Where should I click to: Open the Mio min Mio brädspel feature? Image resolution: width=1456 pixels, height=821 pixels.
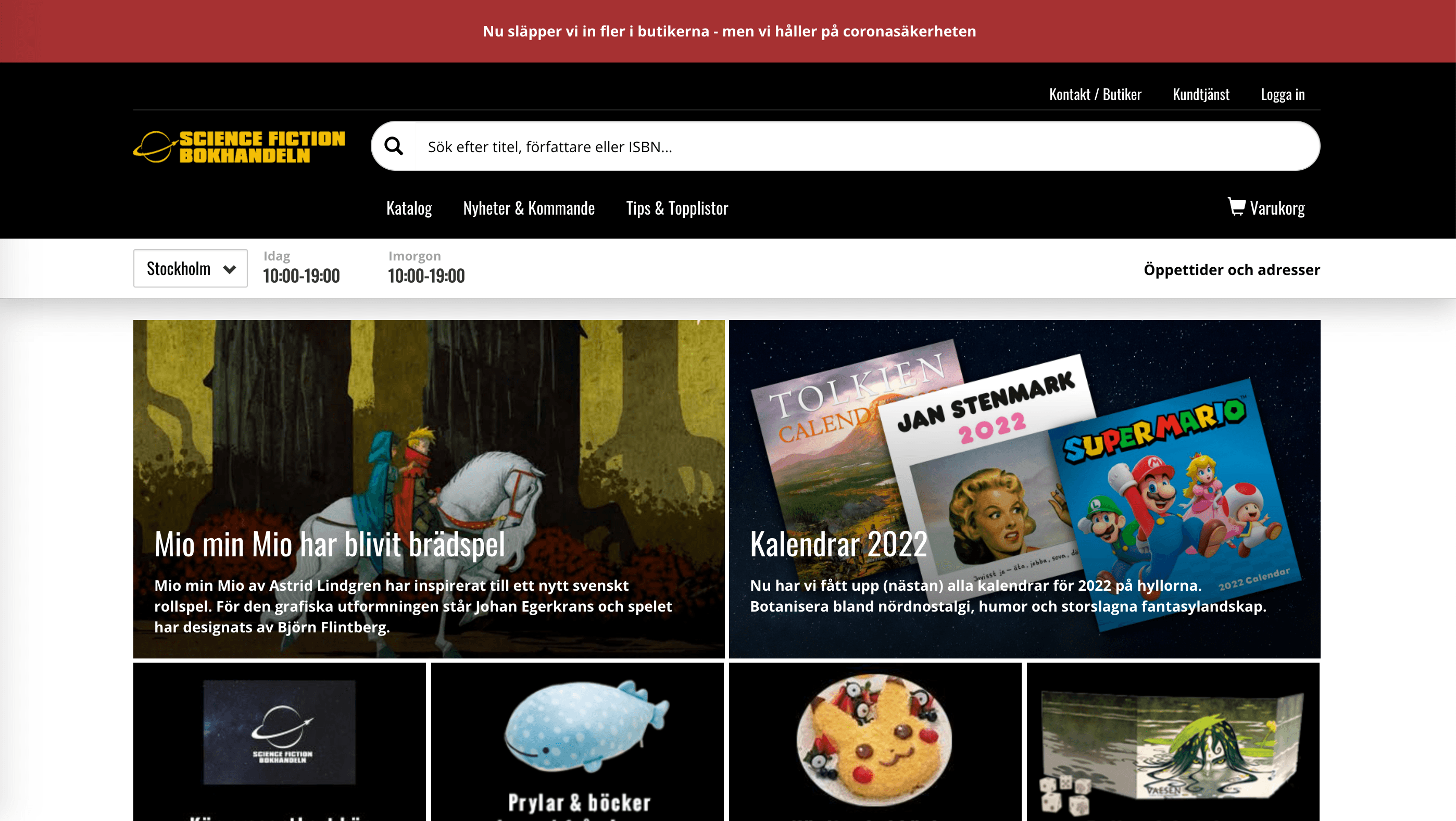point(429,489)
